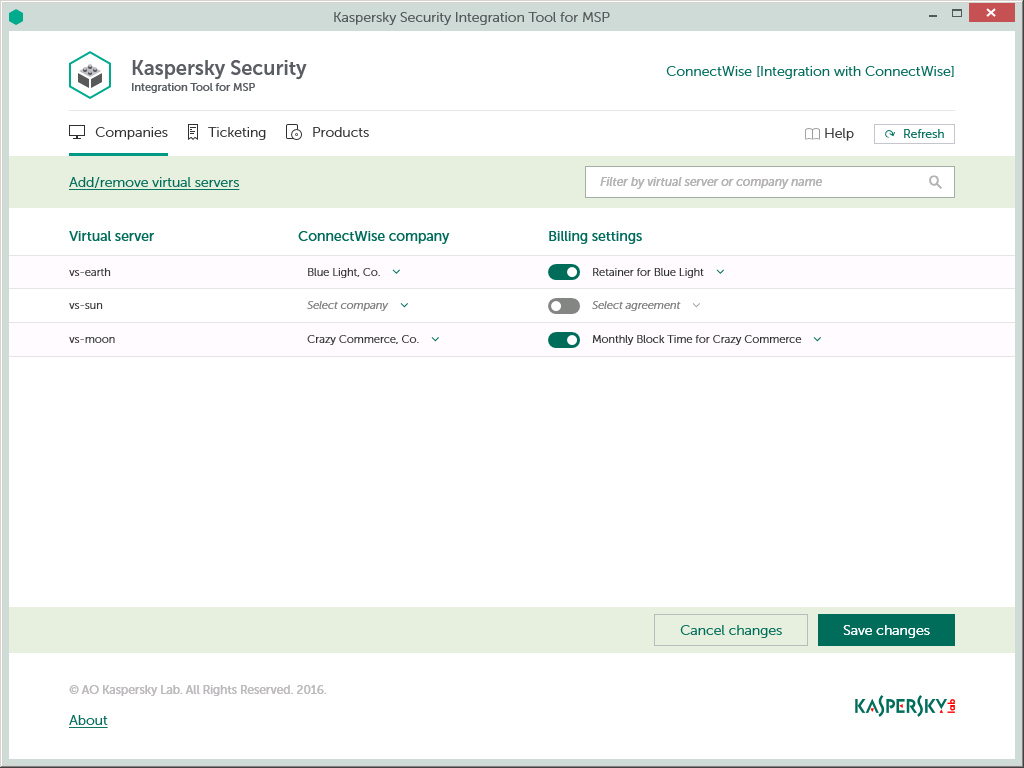This screenshot has width=1024, height=768.
Task: Click the Kaspersky Lab logo in footer
Action: (905, 706)
